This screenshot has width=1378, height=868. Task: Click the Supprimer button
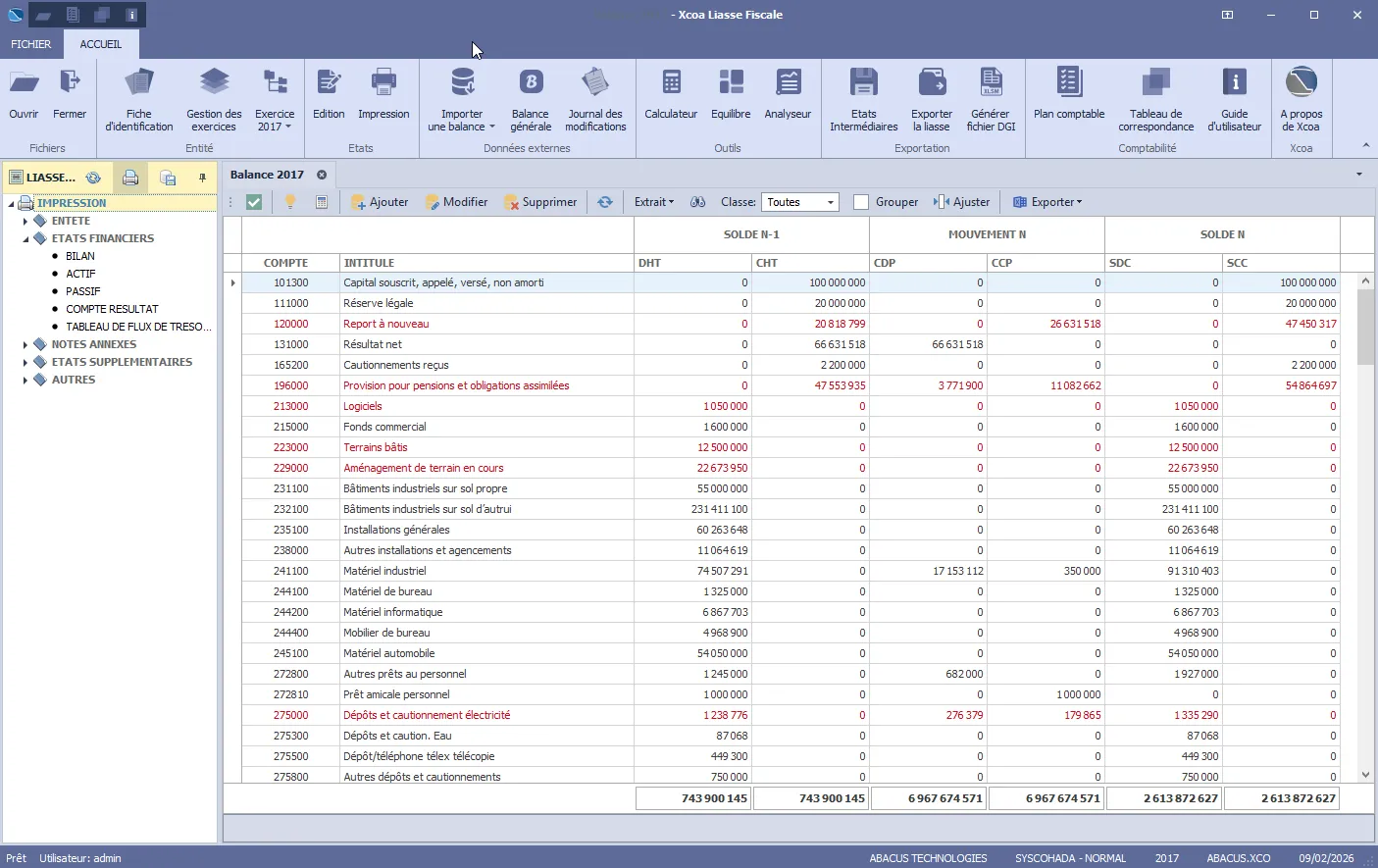[x=540, y=202]
